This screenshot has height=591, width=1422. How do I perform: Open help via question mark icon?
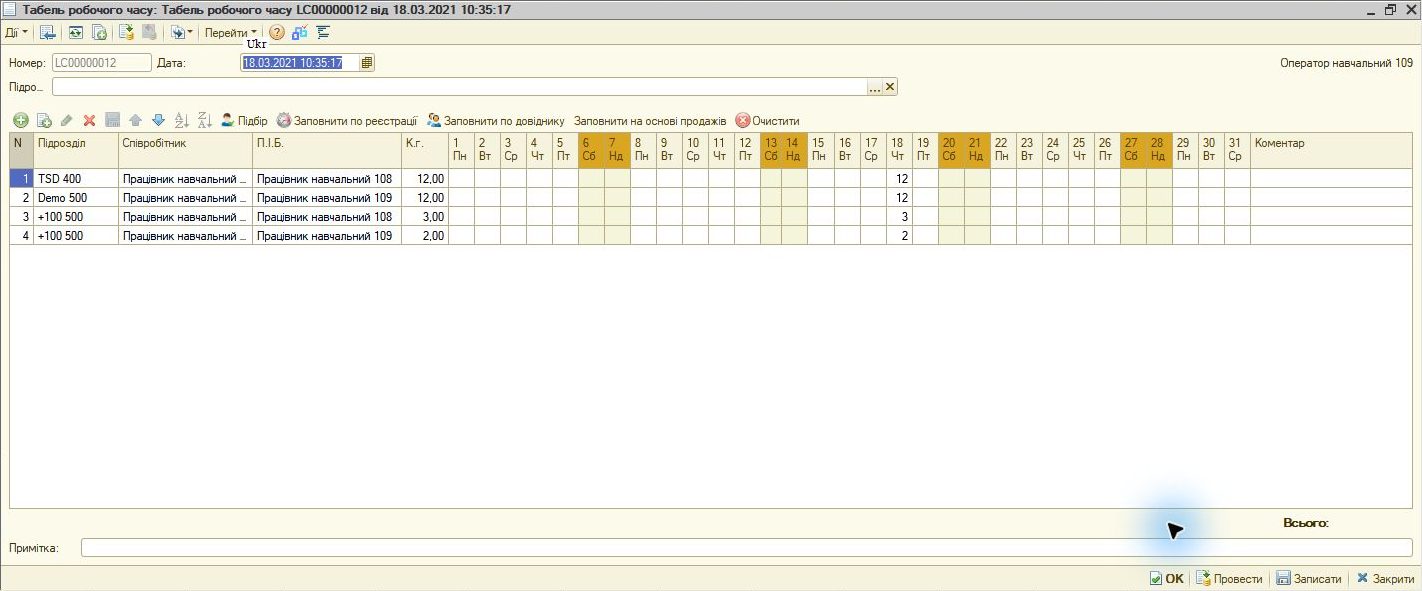click(277, 32)
